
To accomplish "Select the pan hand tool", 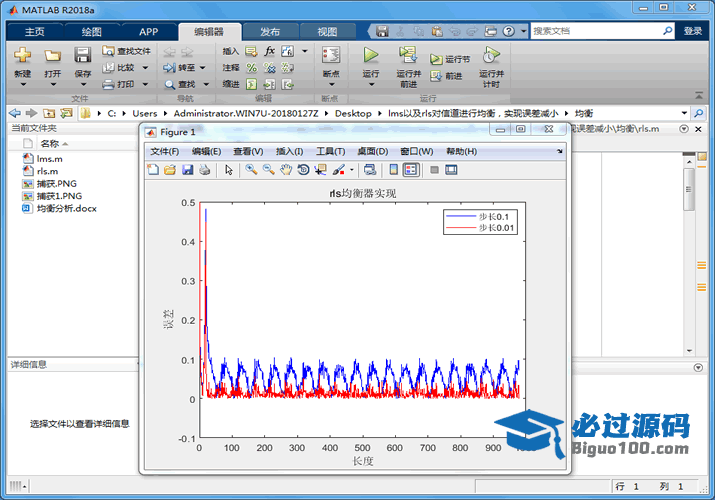I will pyautogui.click(x=286, y=170).
